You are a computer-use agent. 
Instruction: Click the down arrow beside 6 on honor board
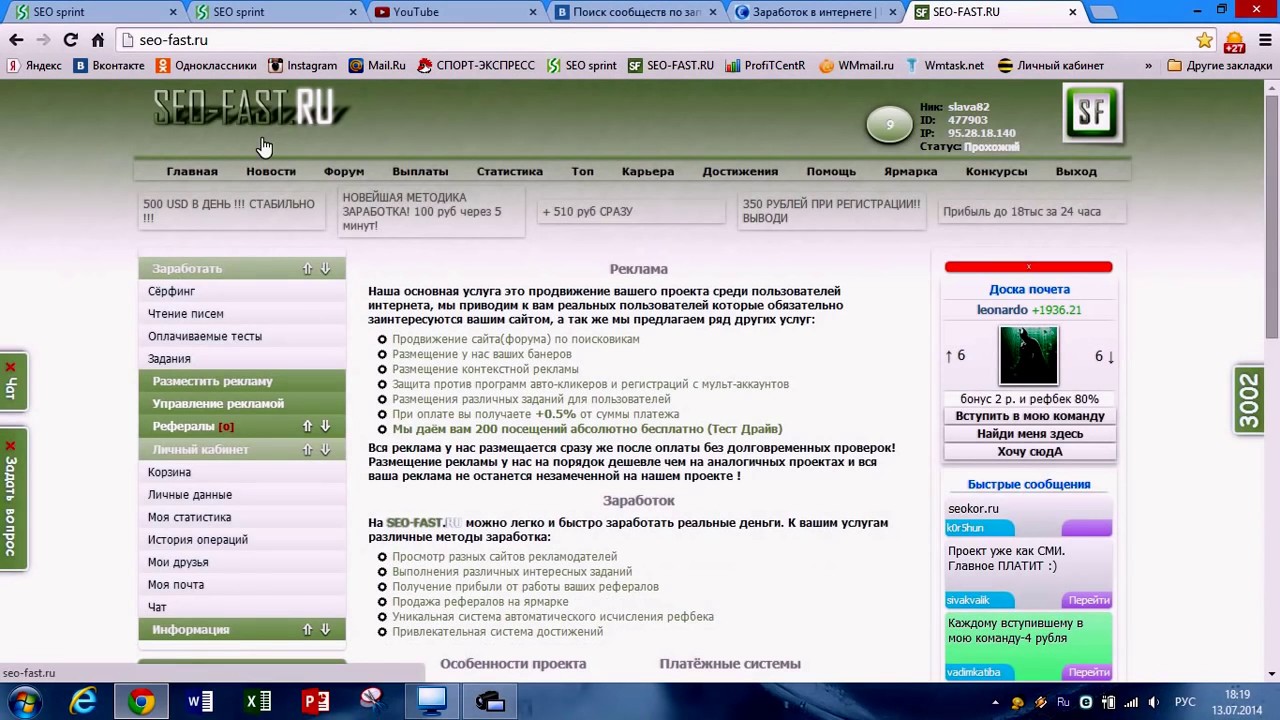pos(1110,356)
